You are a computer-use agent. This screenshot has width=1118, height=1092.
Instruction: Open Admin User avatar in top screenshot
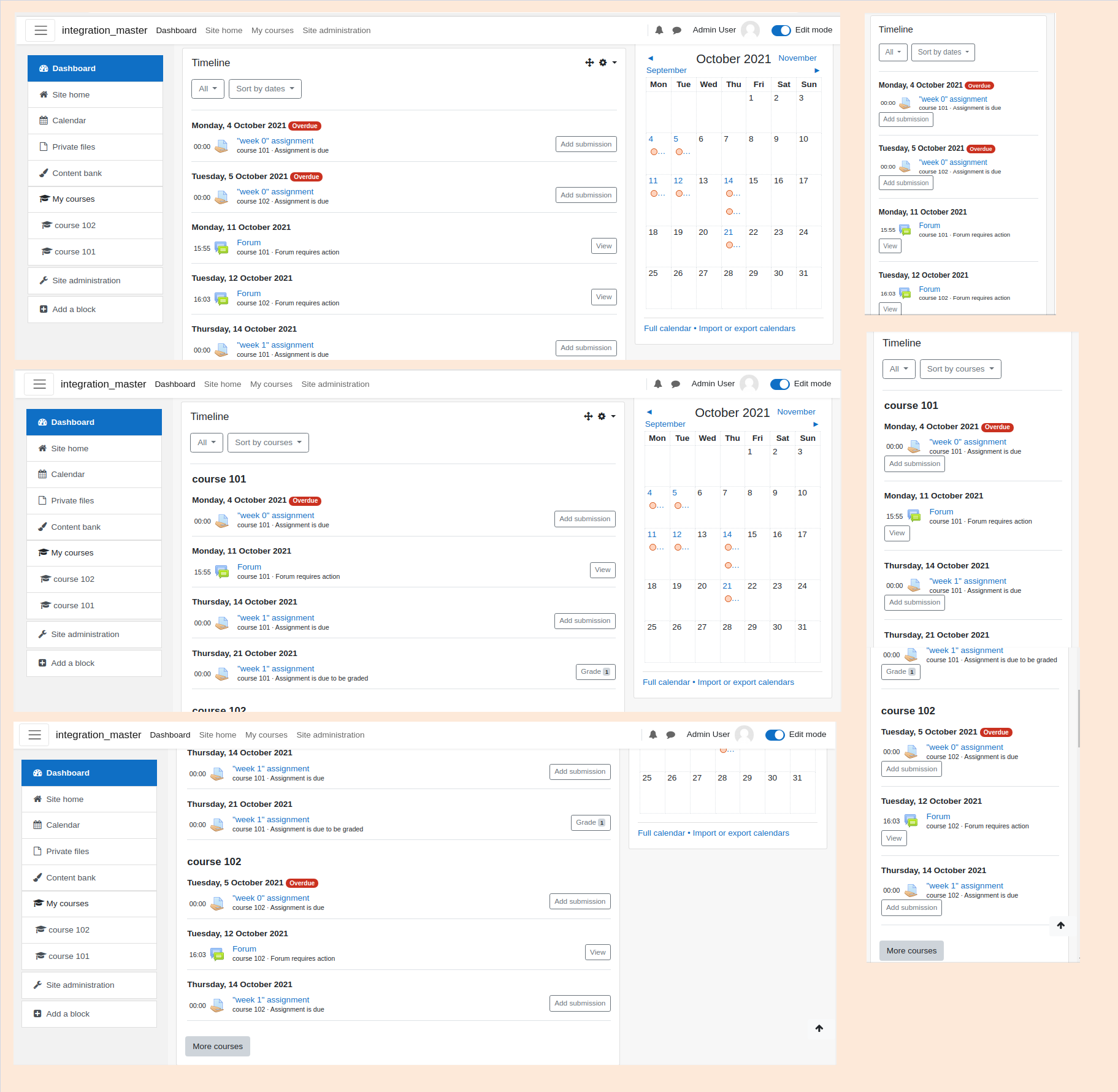[x=750, y=30]
